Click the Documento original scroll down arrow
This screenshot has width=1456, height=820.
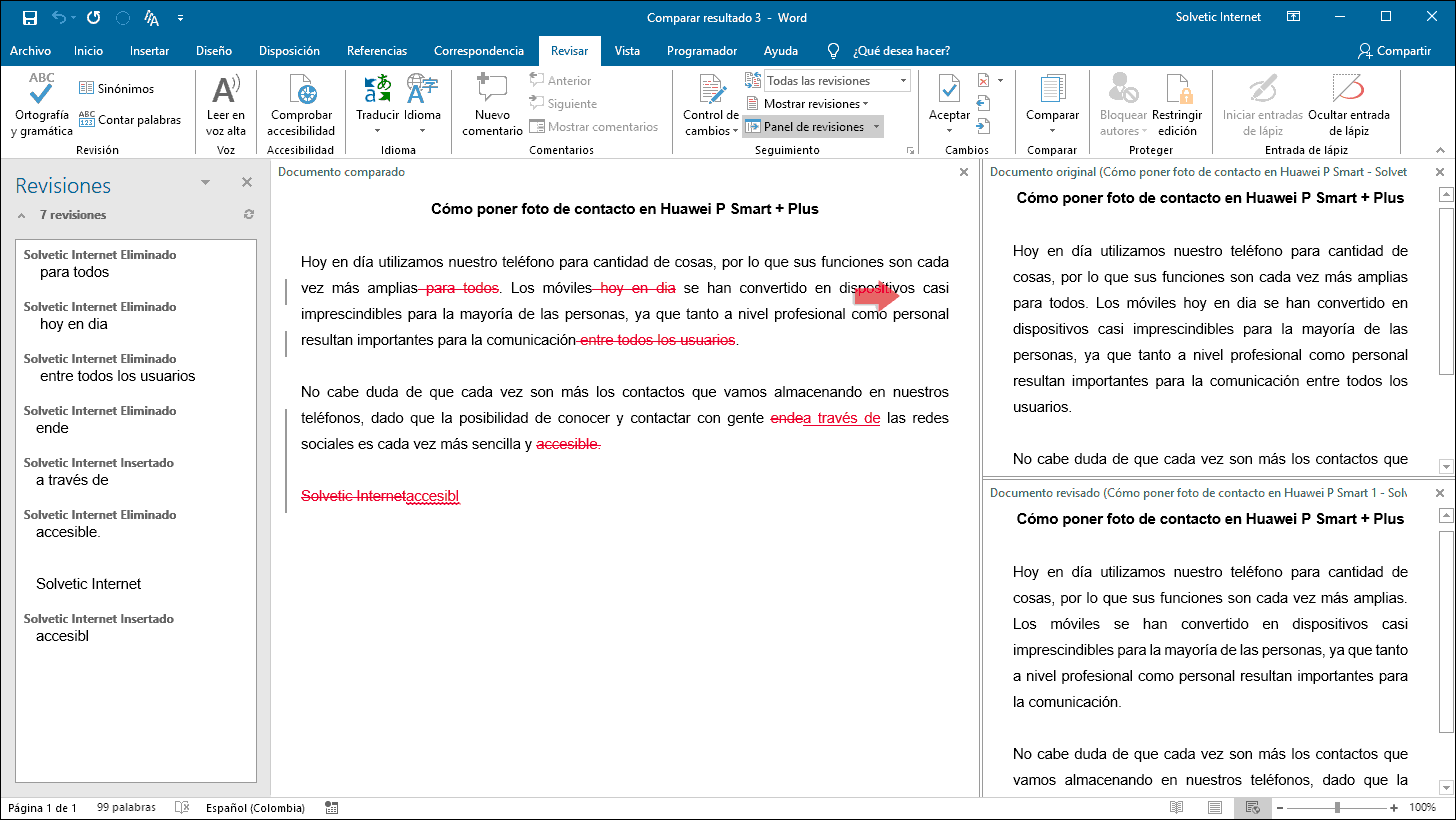(x=1445, y=466)
